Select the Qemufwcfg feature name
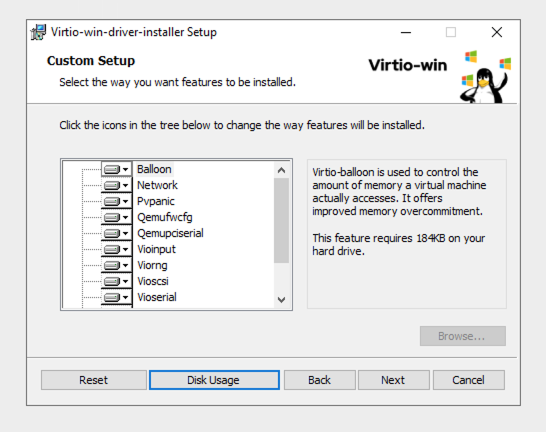 [164, 217]
